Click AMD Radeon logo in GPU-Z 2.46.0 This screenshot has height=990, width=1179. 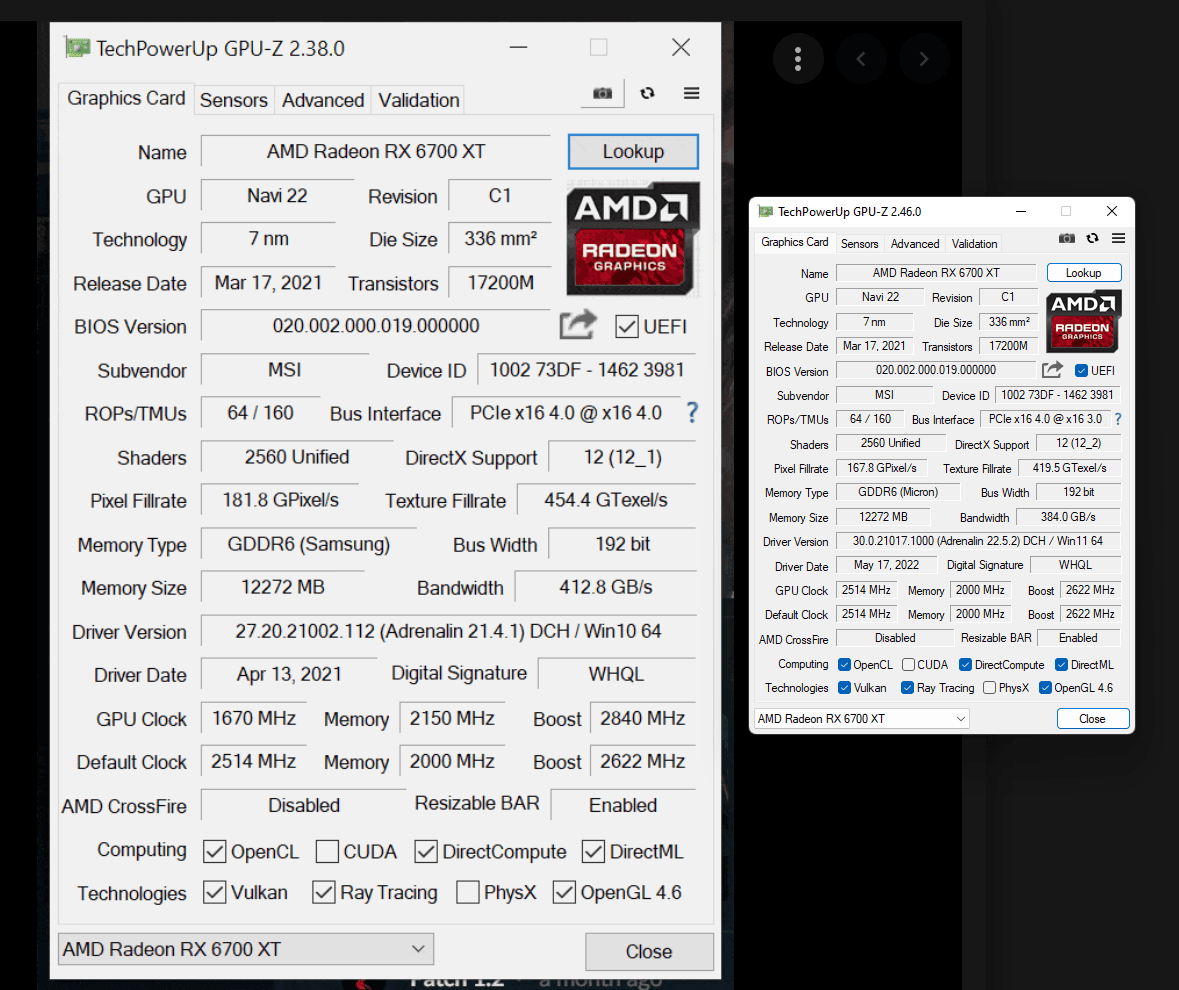(1084, 321)
